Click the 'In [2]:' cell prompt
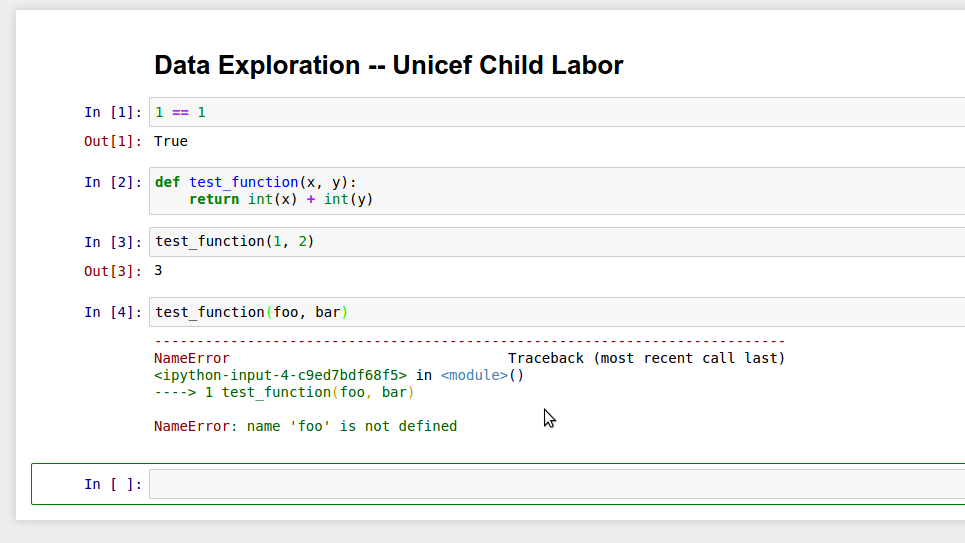Viewport: 965px width, 543px height. click(x=113, y=182)
